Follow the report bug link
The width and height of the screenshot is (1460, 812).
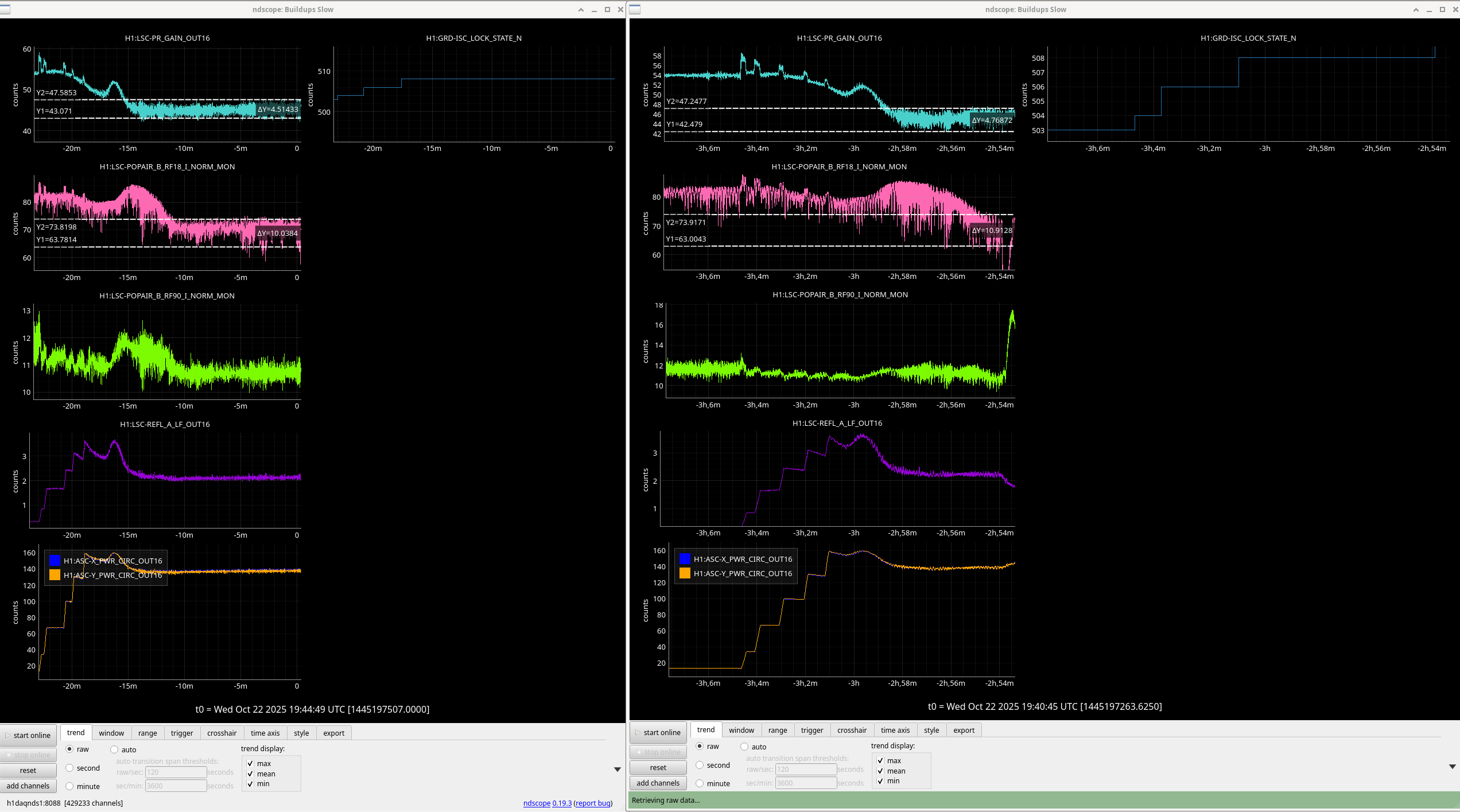pos(593,803)
